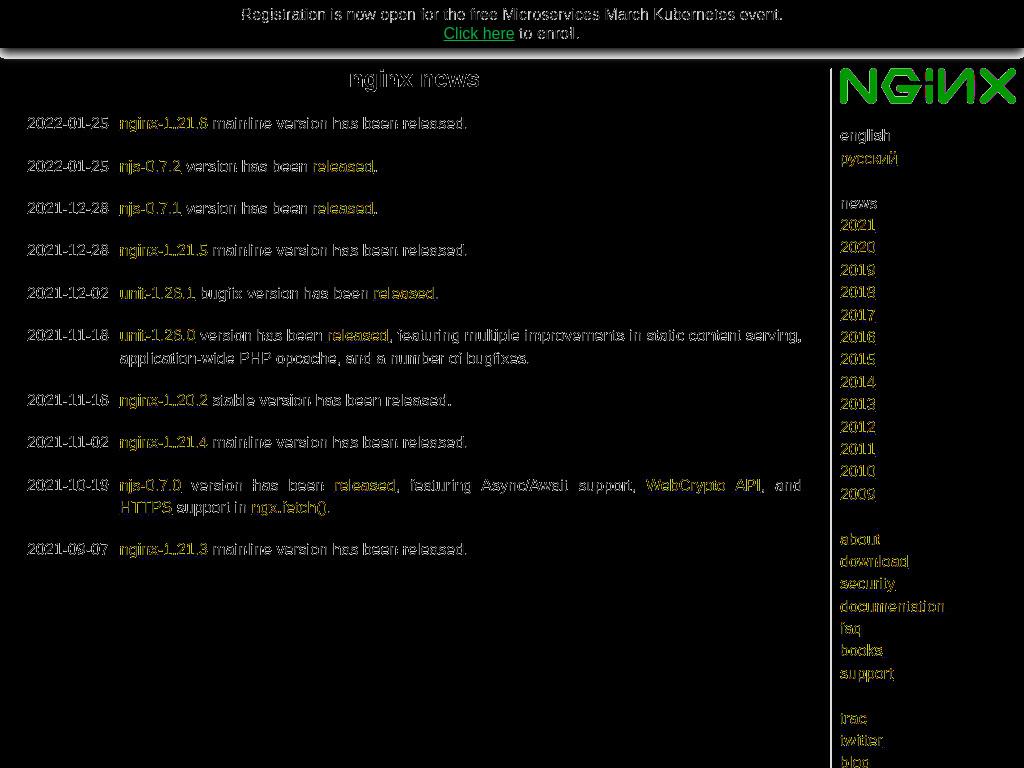
Task: Click the 'nginx news' heading
Action: [x=414, y=79]
